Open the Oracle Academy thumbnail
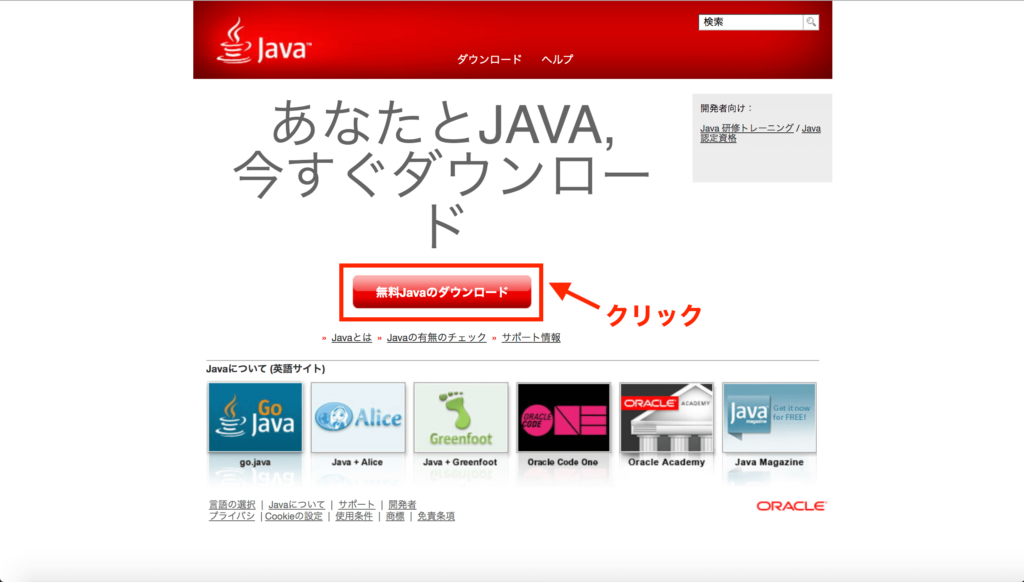Viewport: 1024px width, 582px height. (666, 417)
